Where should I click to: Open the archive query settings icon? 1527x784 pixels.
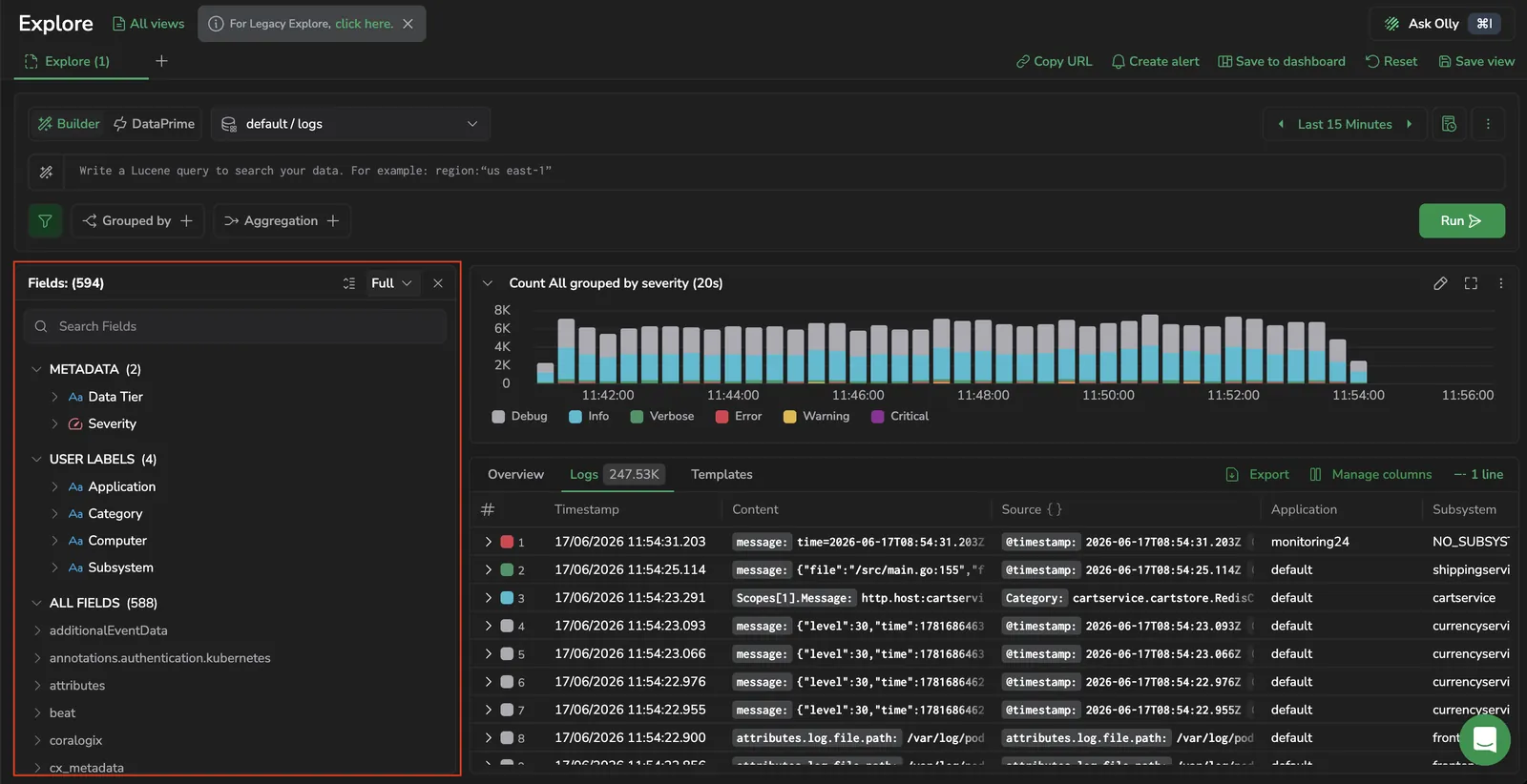[1449, 124]
